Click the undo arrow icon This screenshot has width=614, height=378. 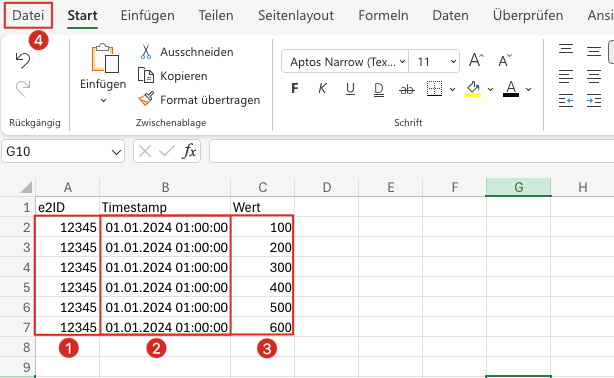tap(23, 61)
